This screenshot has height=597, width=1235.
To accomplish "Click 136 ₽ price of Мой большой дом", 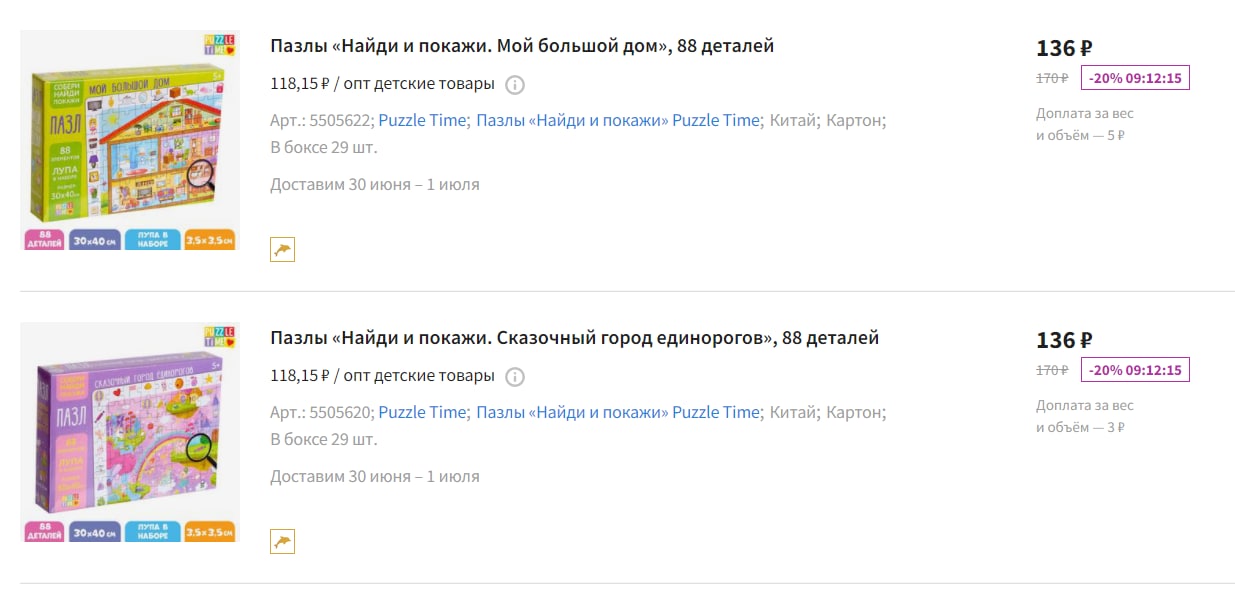I will tap(1064, 48).
